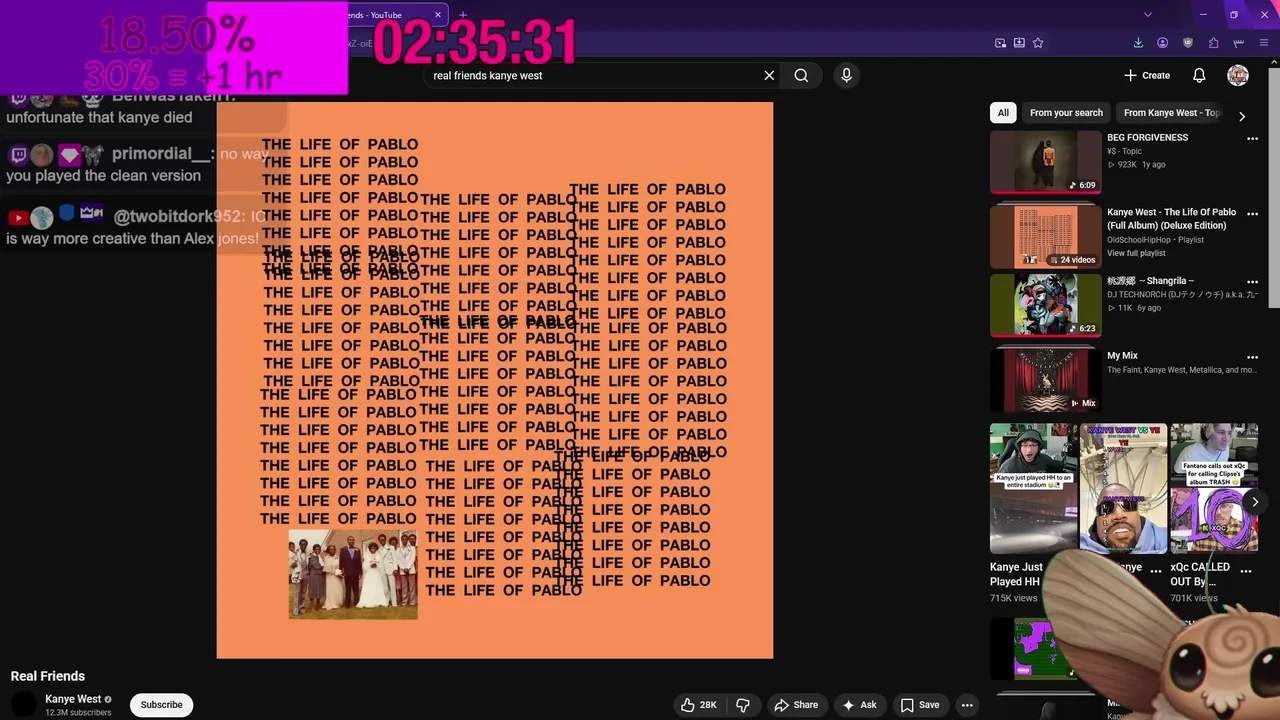Subscribe to Kanye West channel
This screenshot has width=1280, height=720.
click(x=161, y=705)
